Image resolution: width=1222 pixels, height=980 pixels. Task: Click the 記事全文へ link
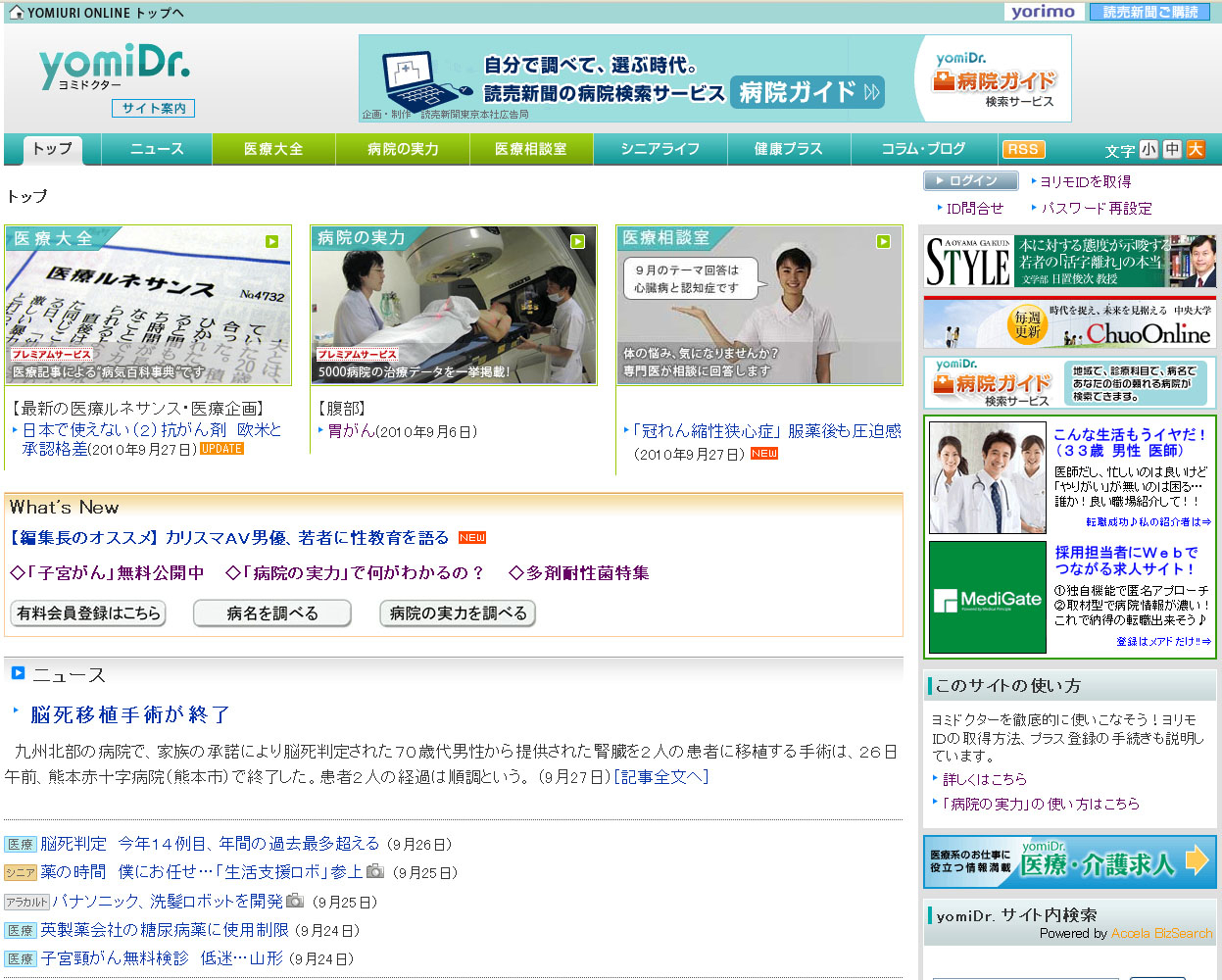click(661, 777)
